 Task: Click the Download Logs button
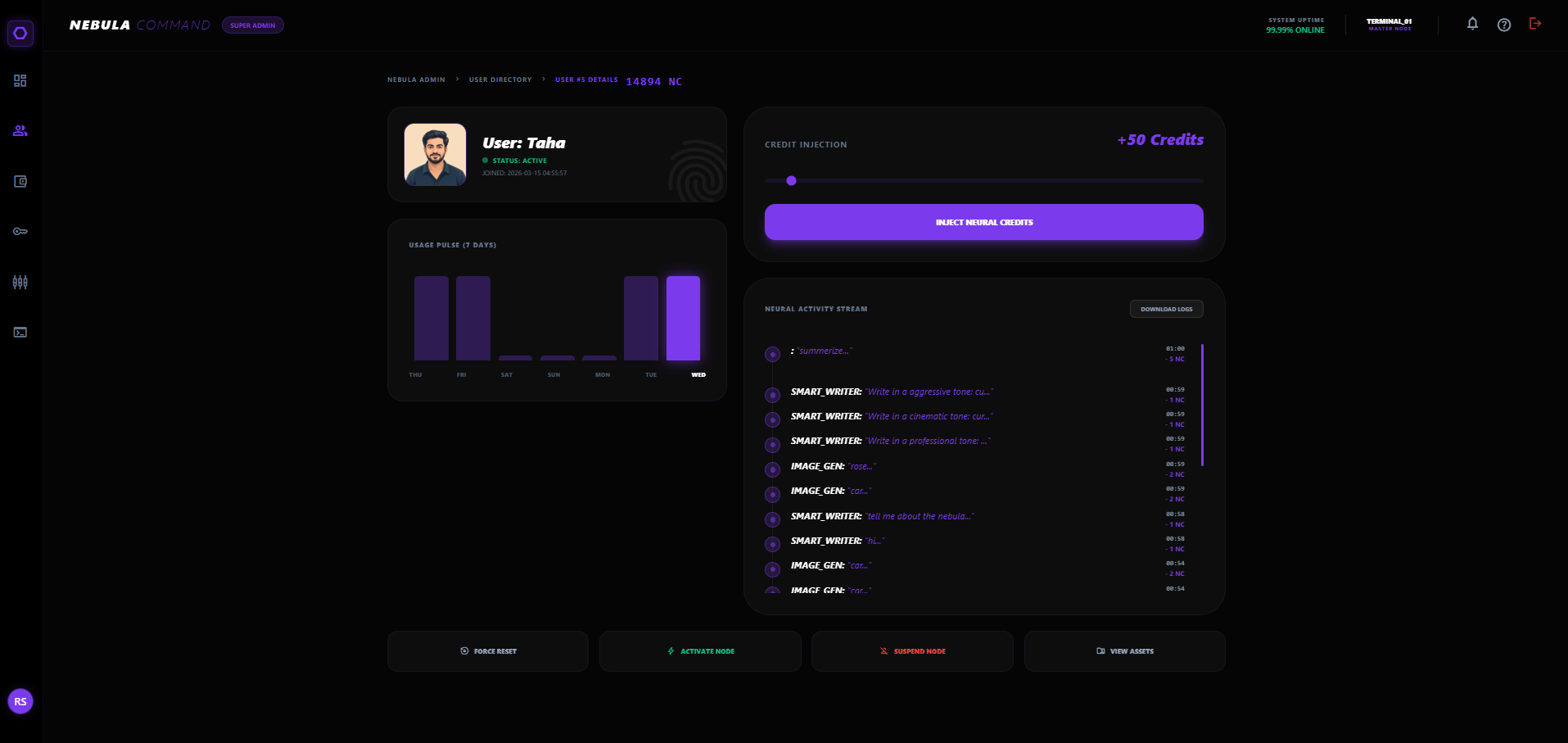point(1166,309)
